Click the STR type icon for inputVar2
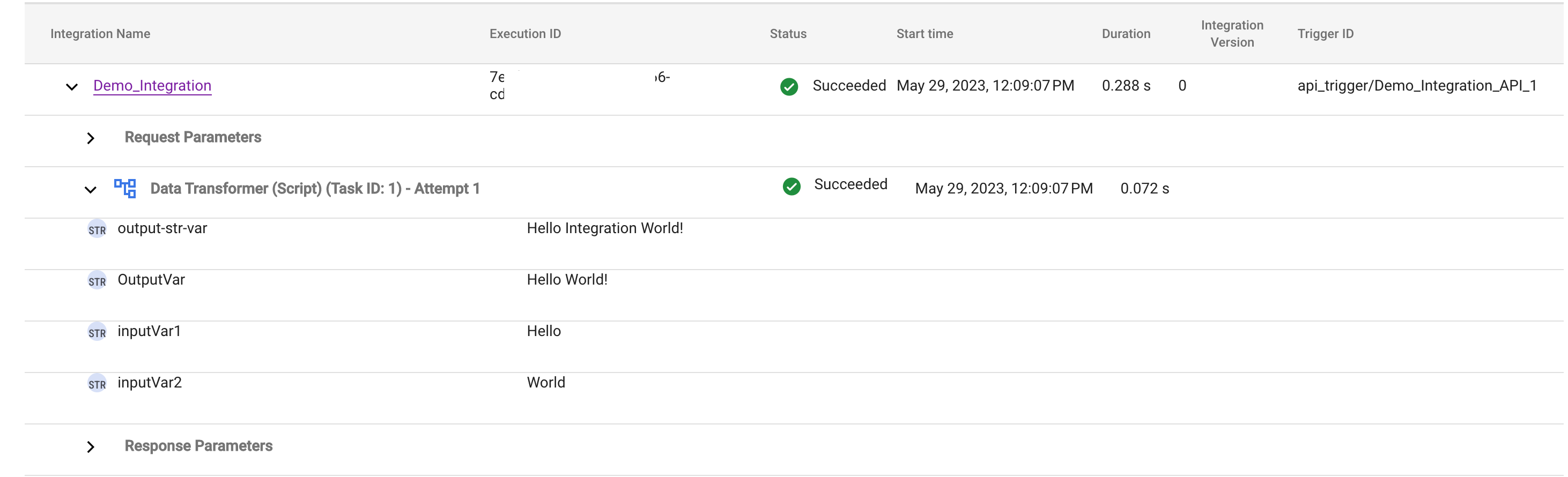 (97, 384)
